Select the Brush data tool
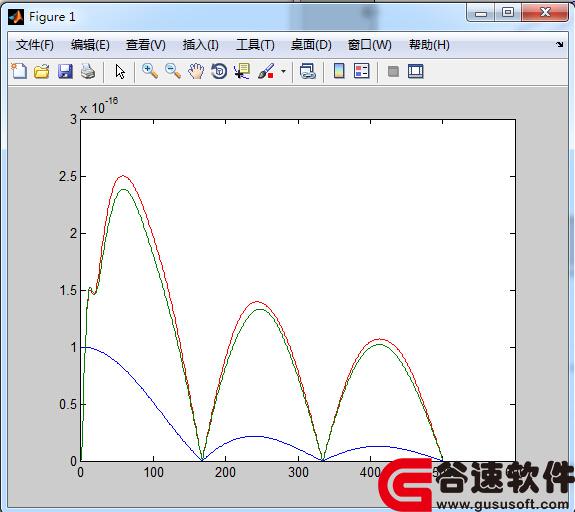Screen dimensions: 575x512 (266, 71)
